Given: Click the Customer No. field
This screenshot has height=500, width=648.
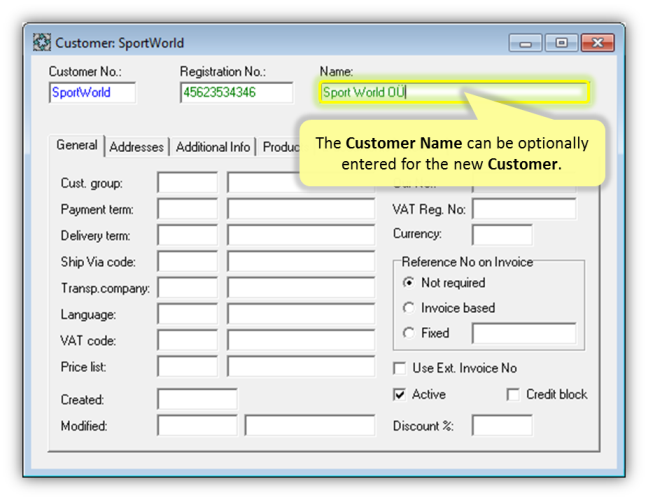Looking at the screenshot, I should click(x=92, y=93).
